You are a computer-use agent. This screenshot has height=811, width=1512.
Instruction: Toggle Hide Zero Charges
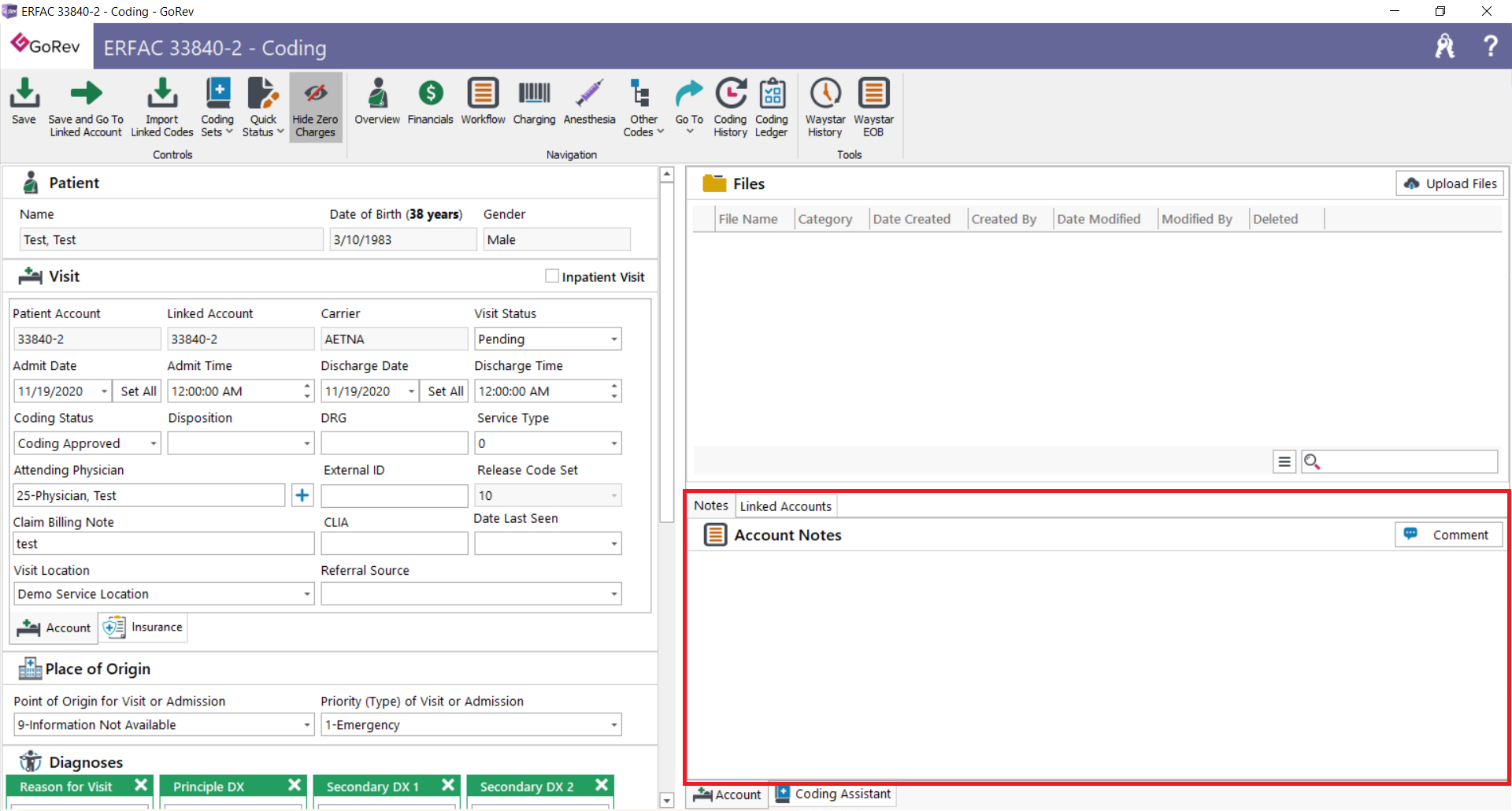315,107
